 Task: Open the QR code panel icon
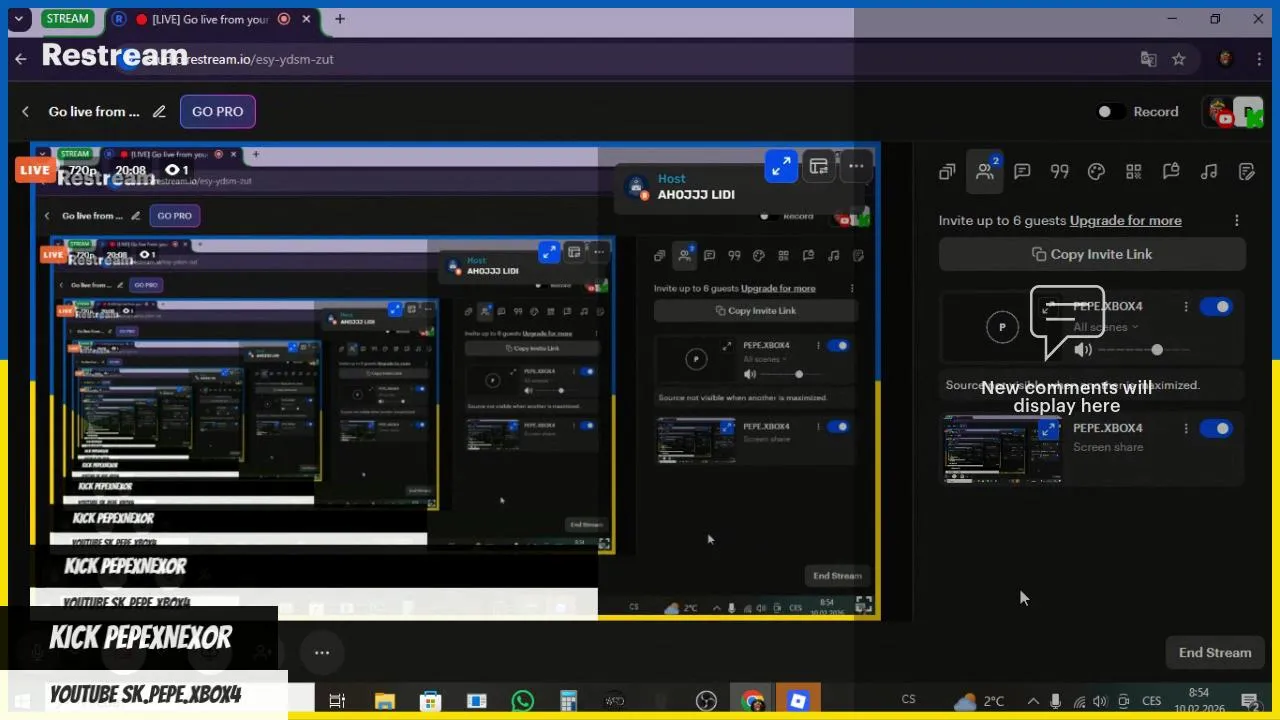pyautogui.click(x=1134, y=172)
